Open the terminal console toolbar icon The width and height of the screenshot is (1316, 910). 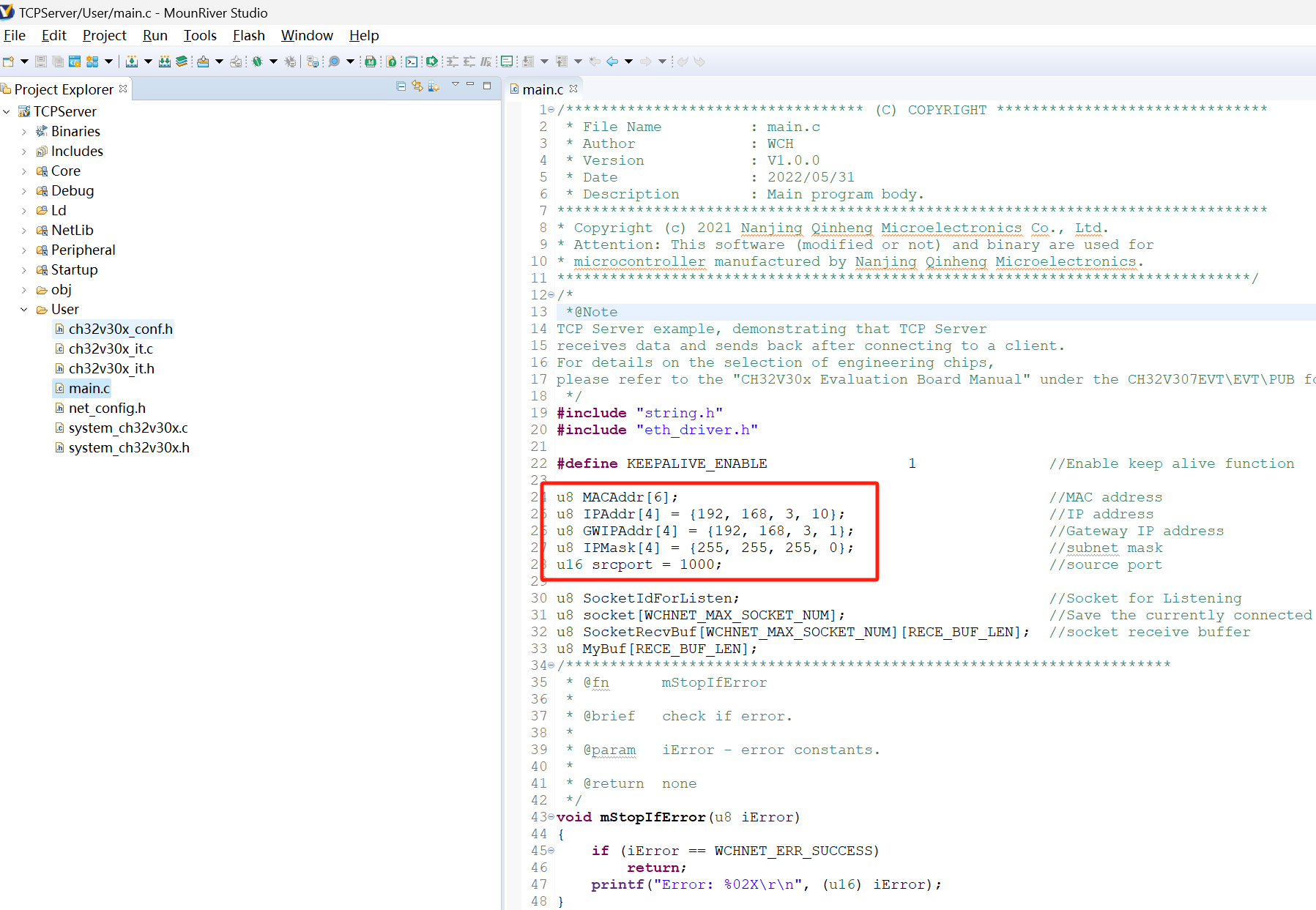[x=412, y=61]
